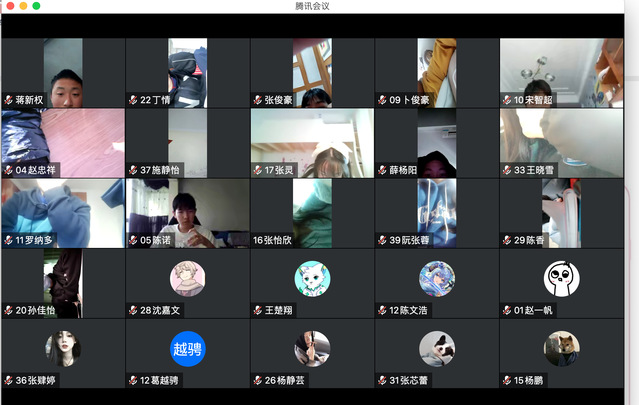Click the 11罗纳多 video tile

pyautogui.click(x=62, y=213)
